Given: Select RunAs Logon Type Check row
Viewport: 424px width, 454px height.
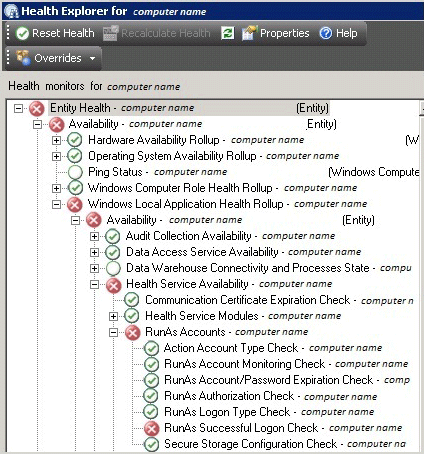Looking at the screenshot, I should [x=269, y=412].
